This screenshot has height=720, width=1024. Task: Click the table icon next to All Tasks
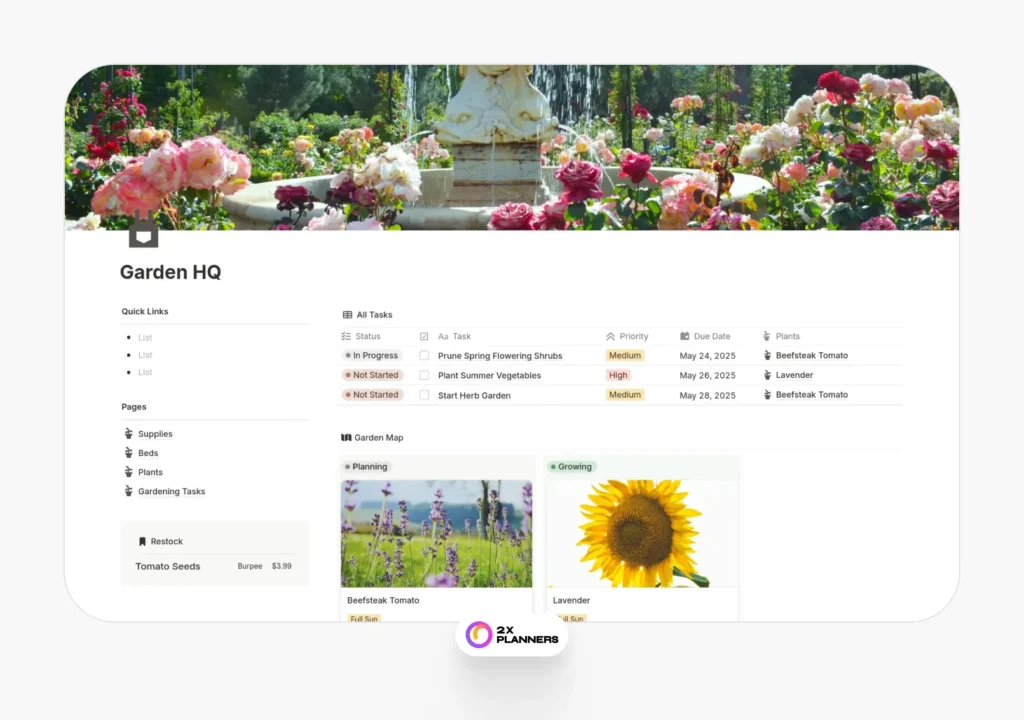347,313
